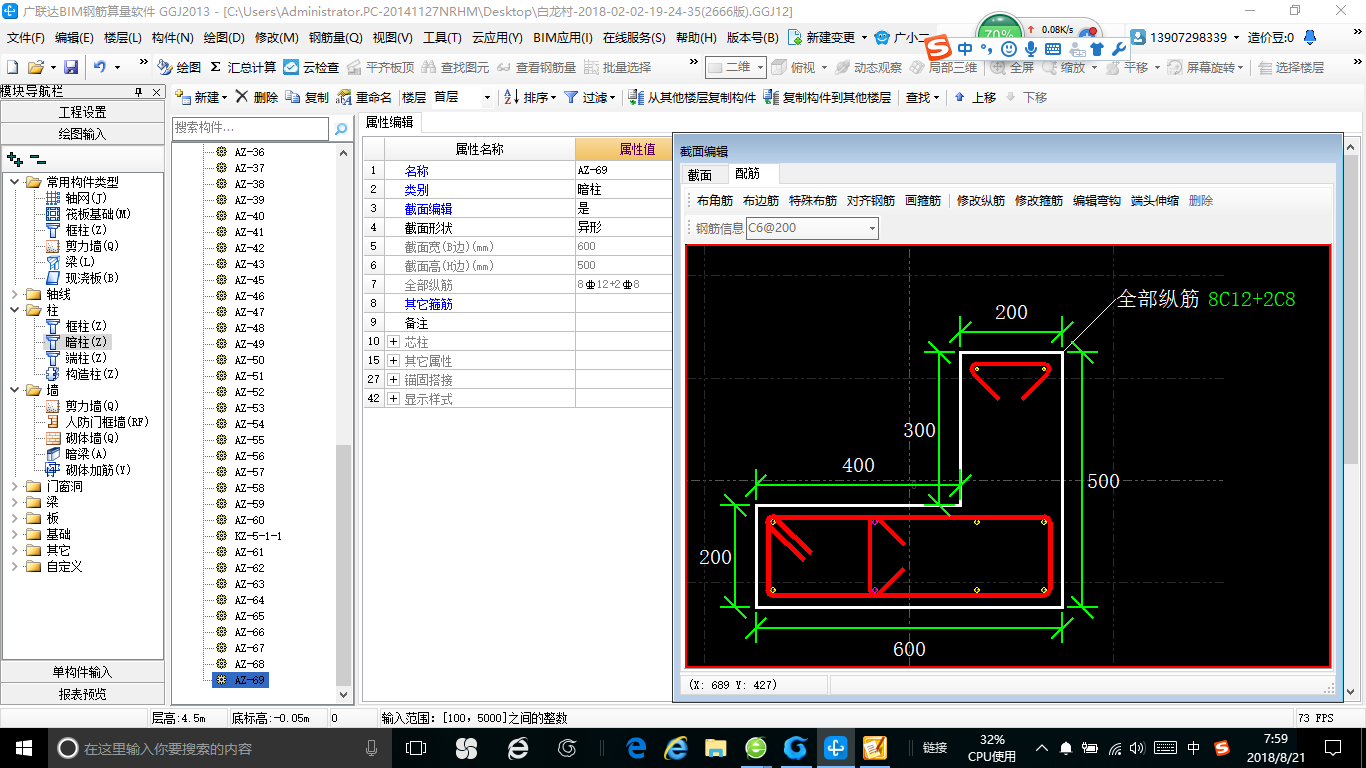This screenshot has width=1366, height=768.
Task: Click the search magnifier icon in component list
Action: point(340,128)
